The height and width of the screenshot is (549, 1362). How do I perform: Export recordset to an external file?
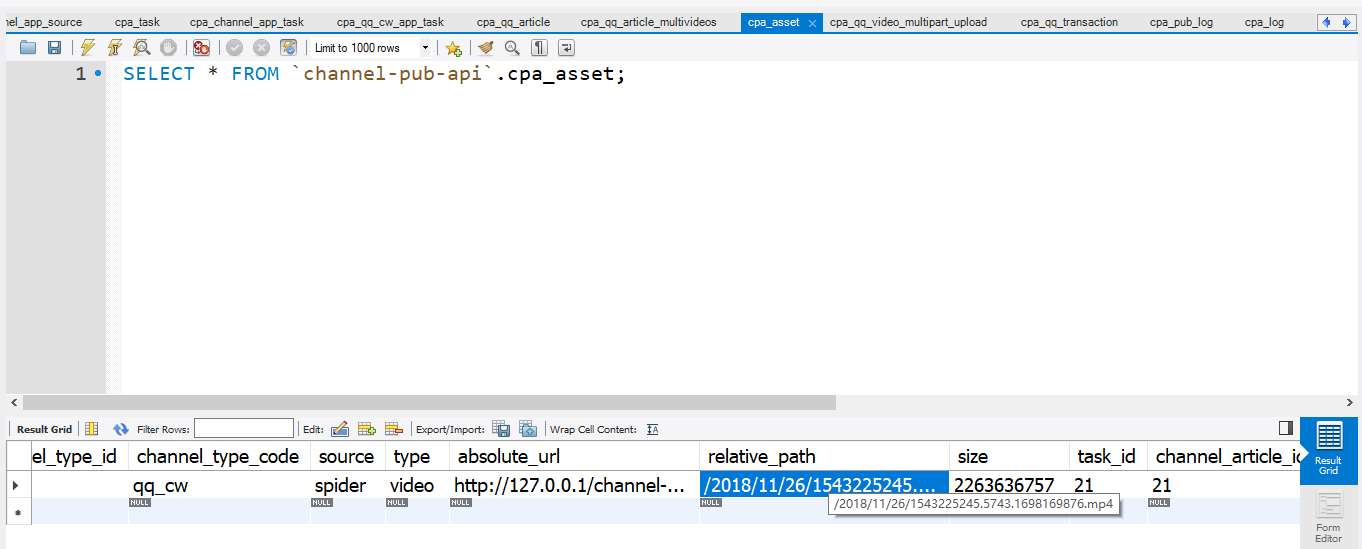[501, 429]
